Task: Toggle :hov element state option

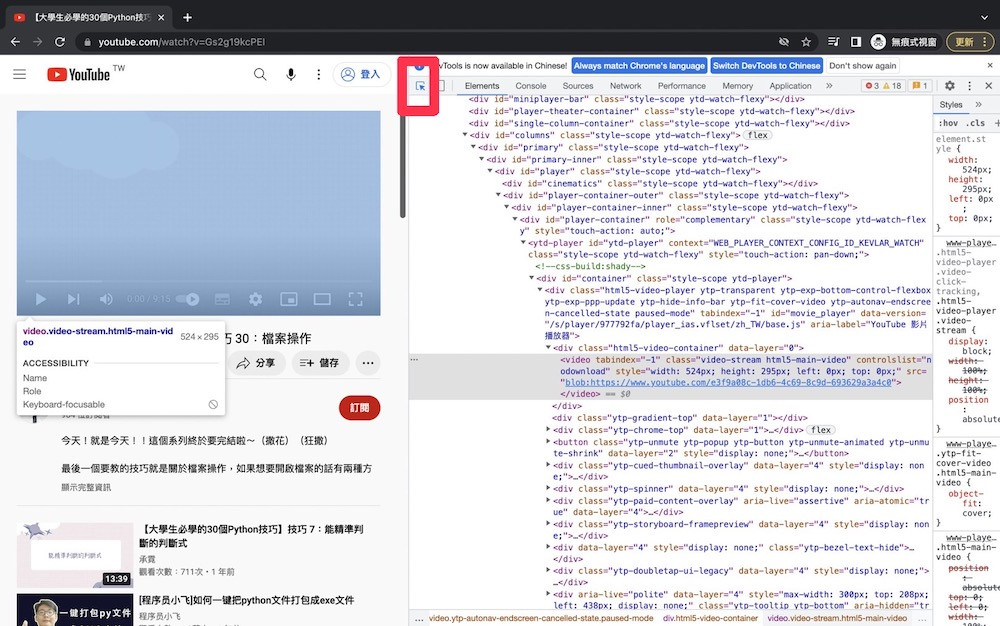Action: point(948,123)
